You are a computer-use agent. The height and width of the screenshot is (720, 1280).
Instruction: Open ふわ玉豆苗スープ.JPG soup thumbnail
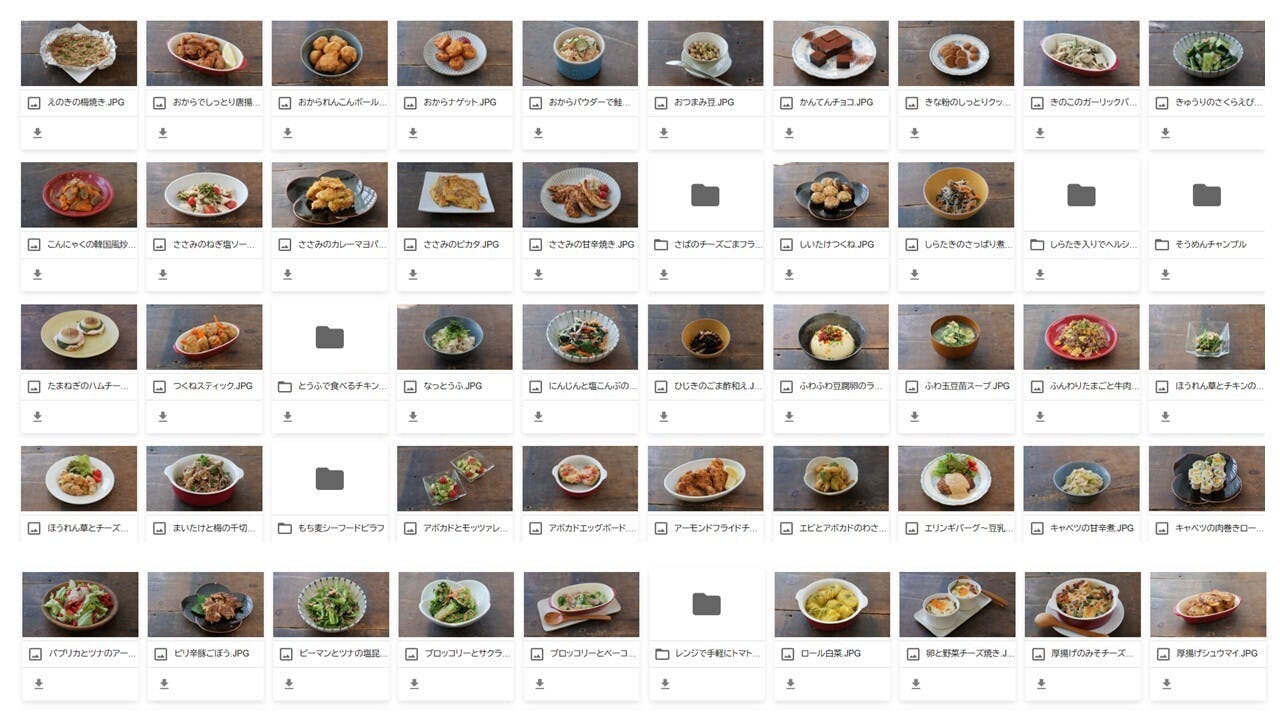[956, 337]
